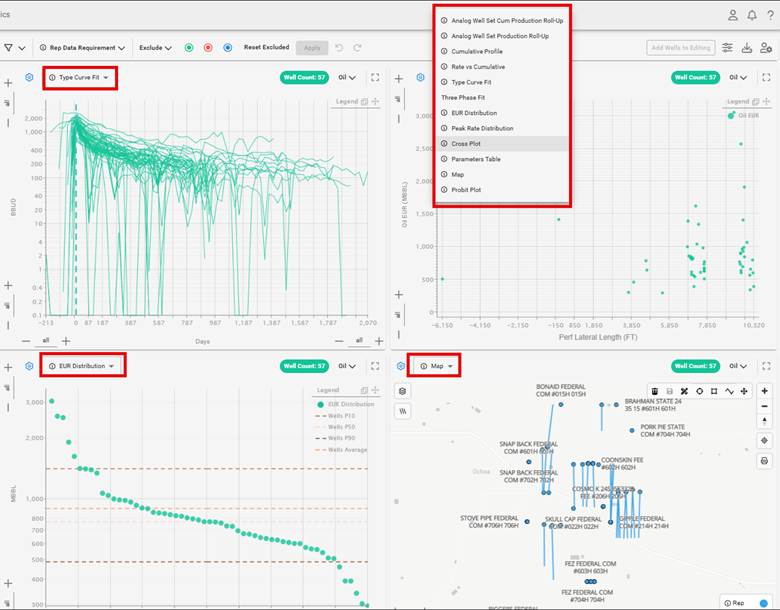Screen dimensions: 780x610
Task: Click the map print icon
Action: click(x=765, y=461)
